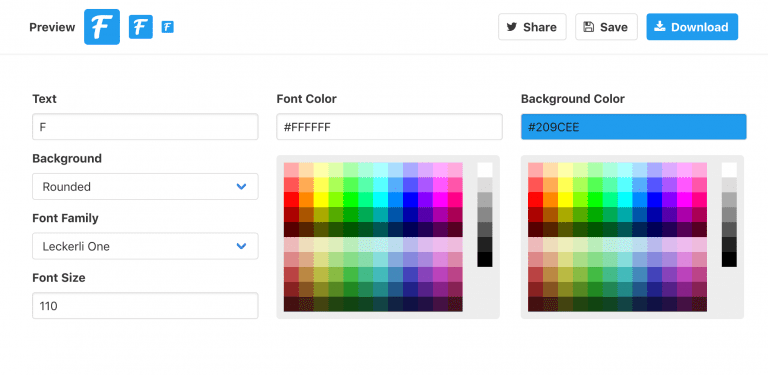Open the Background shape dropdown
Image resolution: width=768 pixels, height=375 pixels.
(145, 187)
